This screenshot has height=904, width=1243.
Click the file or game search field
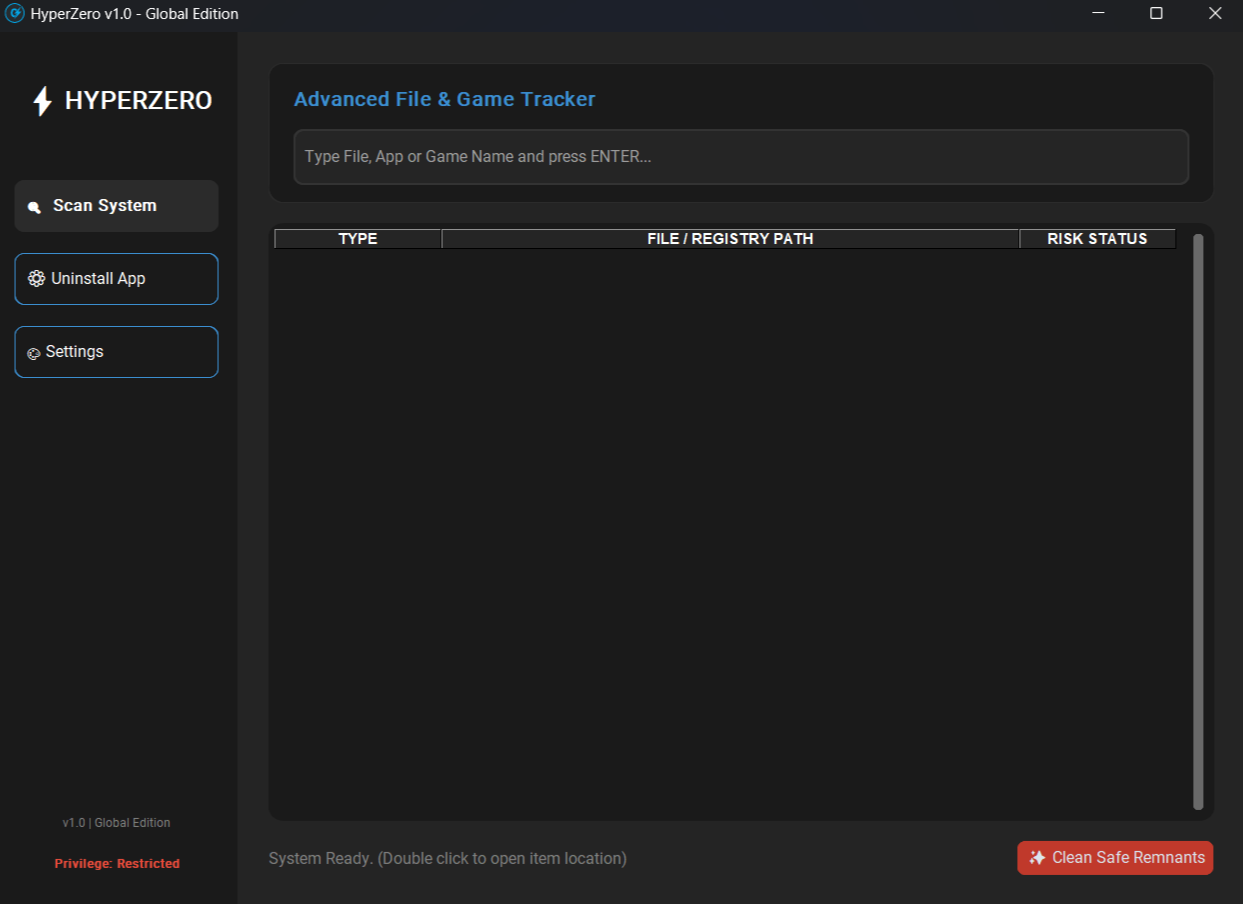tap(741, 156)
